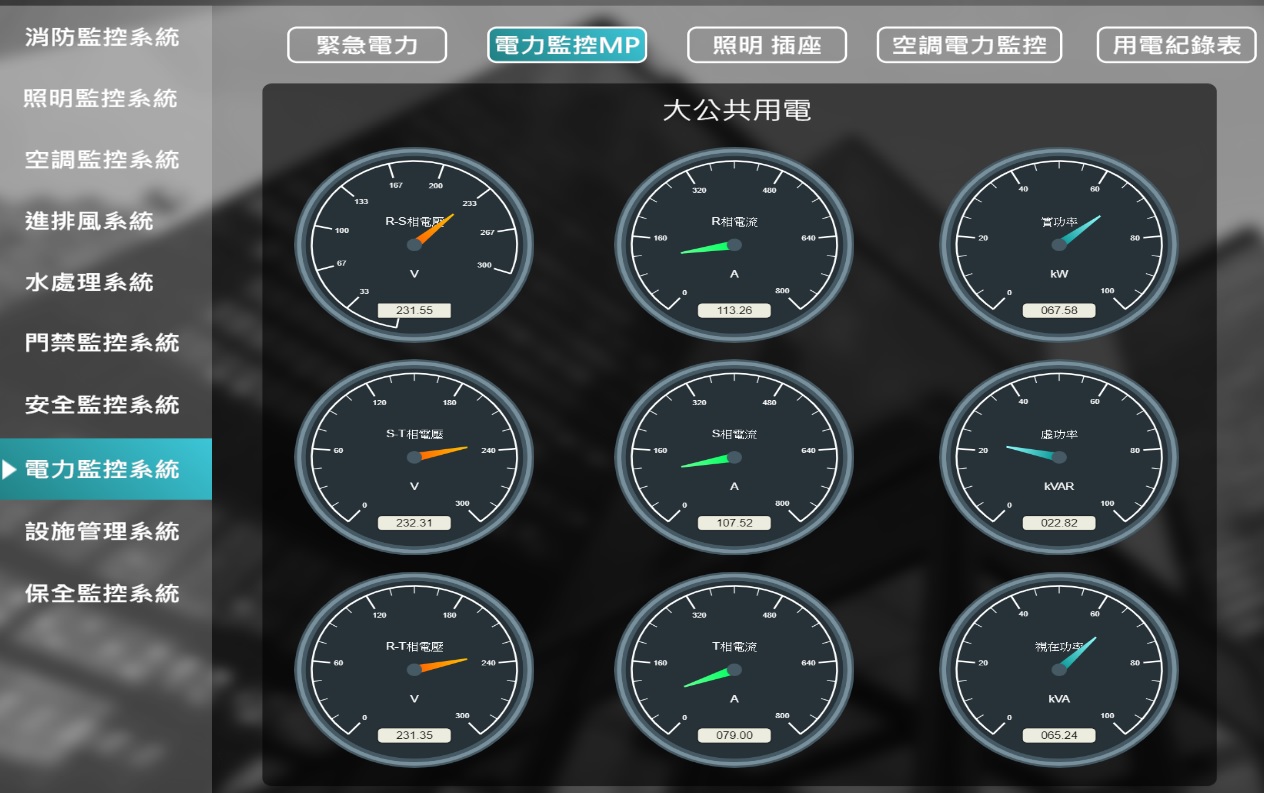Image resolution: width=1264 pixels, height=793 pixels.
Task: Open 空調電力監控 monitoring
Action: pos(969,44)
